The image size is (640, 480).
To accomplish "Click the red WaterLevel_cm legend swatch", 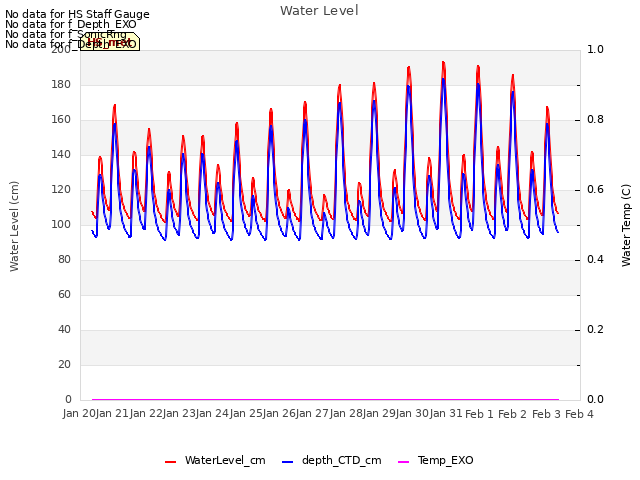I will point(170,462).
